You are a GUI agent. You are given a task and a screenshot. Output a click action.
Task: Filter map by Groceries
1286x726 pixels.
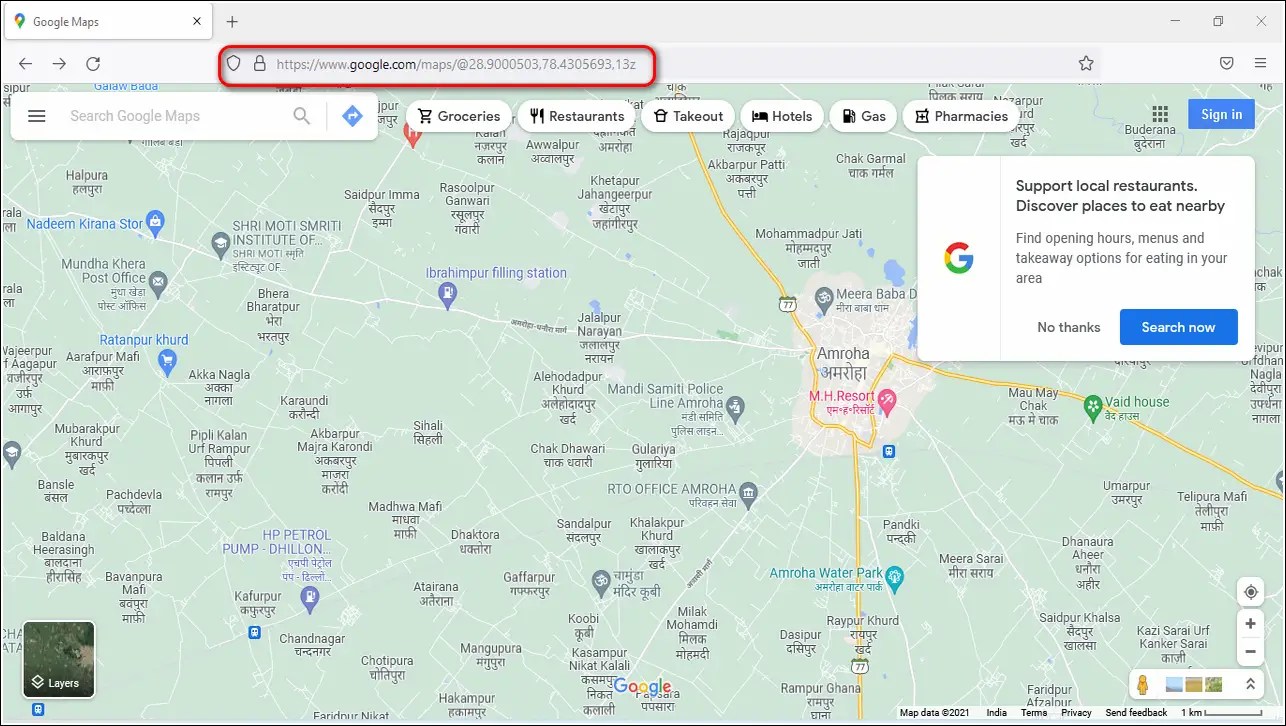click(459, 116)
